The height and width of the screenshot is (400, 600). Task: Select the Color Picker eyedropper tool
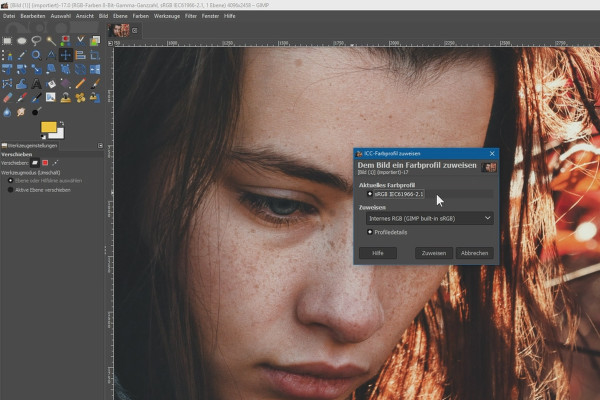(x=21, y=55)
